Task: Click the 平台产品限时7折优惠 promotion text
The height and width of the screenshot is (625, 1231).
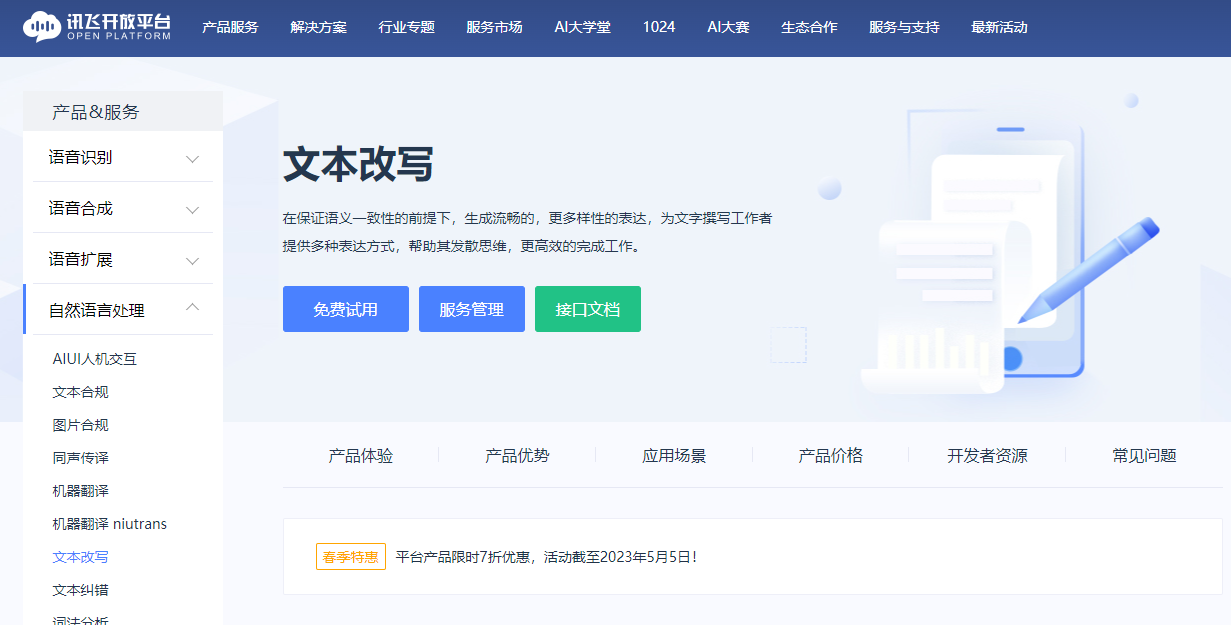Action: click(x=546, y=557)
